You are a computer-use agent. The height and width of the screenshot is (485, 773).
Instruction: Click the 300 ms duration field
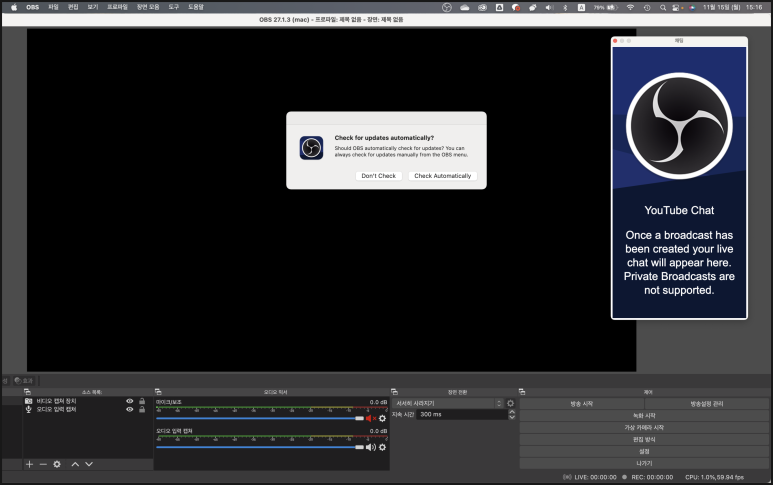click(462, 415)
